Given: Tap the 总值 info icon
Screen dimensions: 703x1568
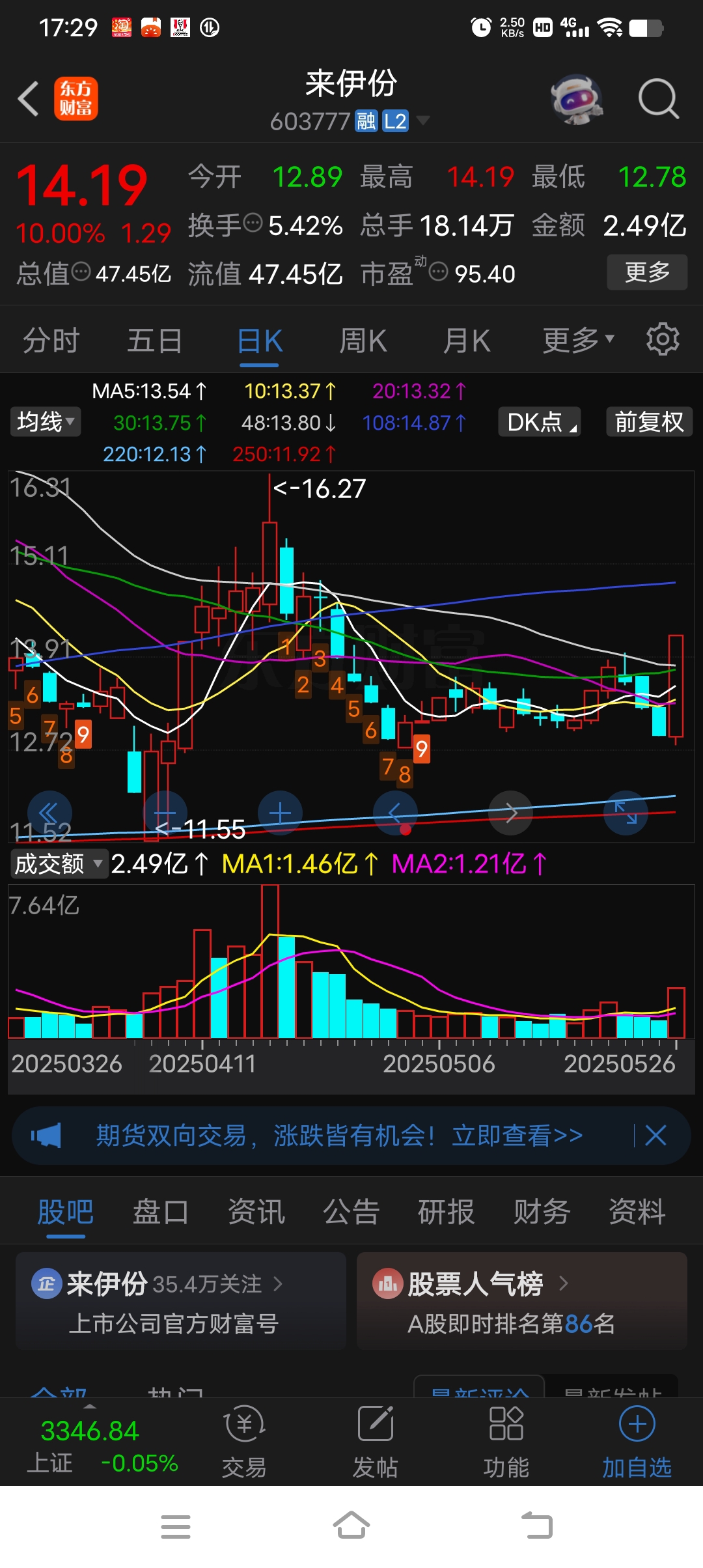Looking at the screenshot, I should click(81, 271).
